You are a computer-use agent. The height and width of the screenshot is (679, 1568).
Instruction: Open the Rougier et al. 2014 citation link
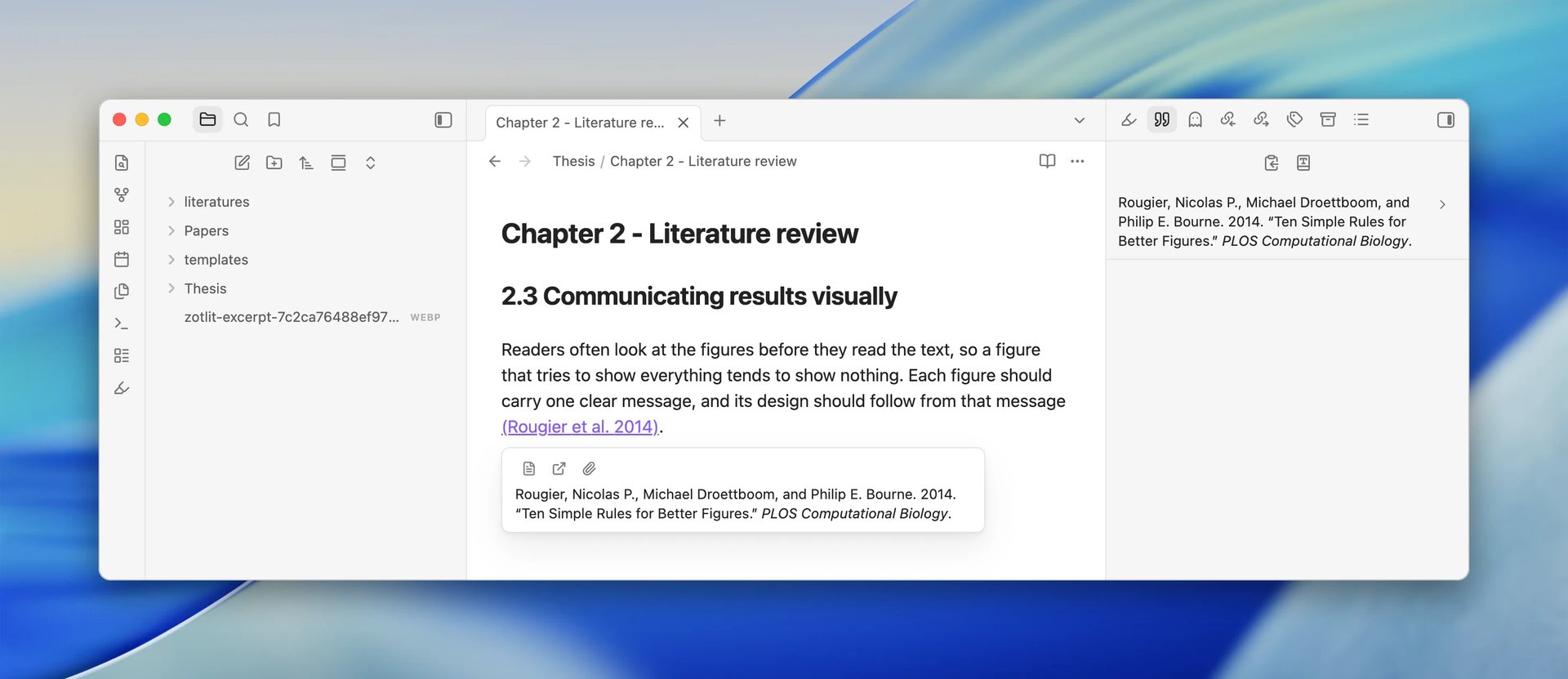point(580,427)
